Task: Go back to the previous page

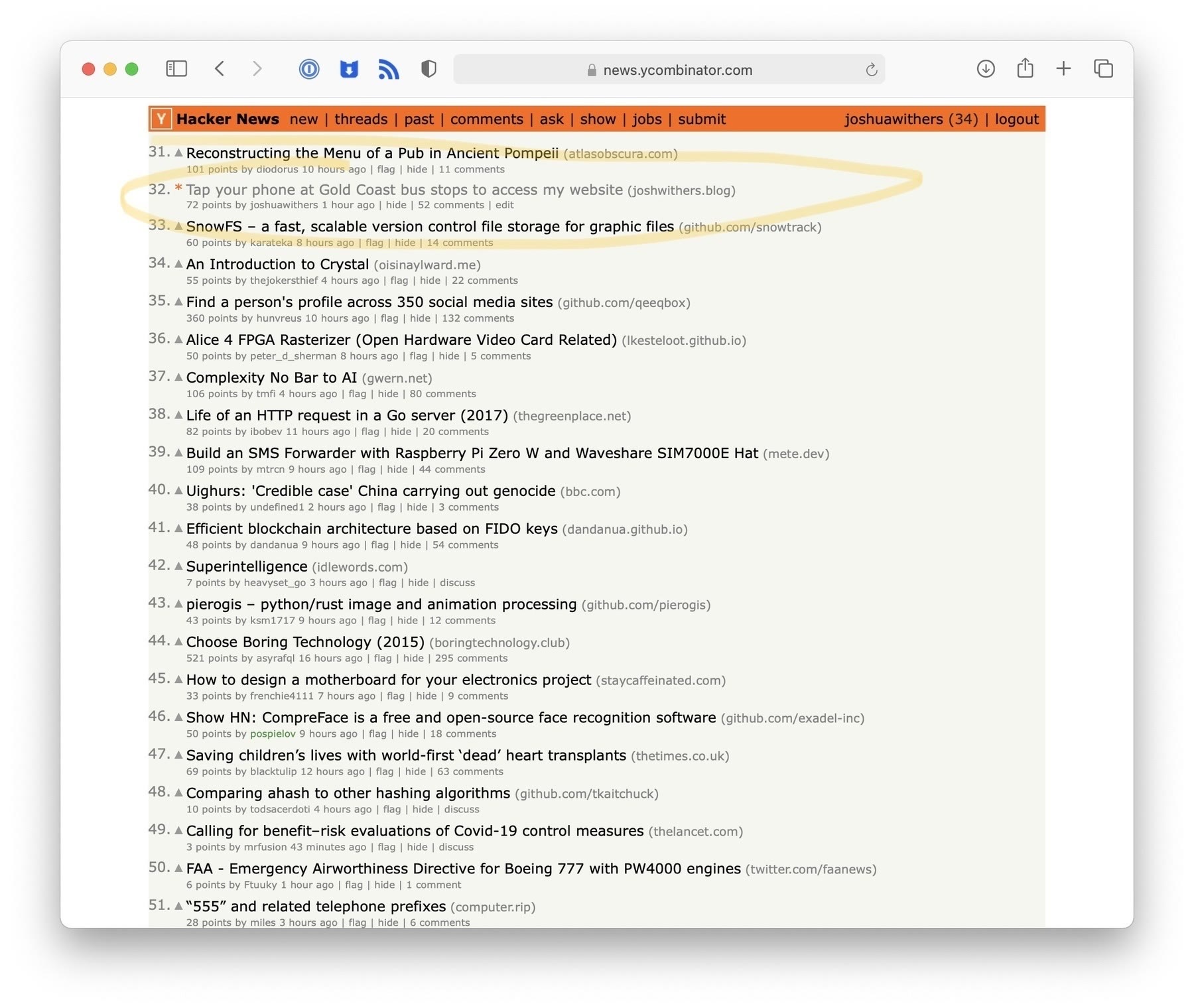Action: coord(220,69)
